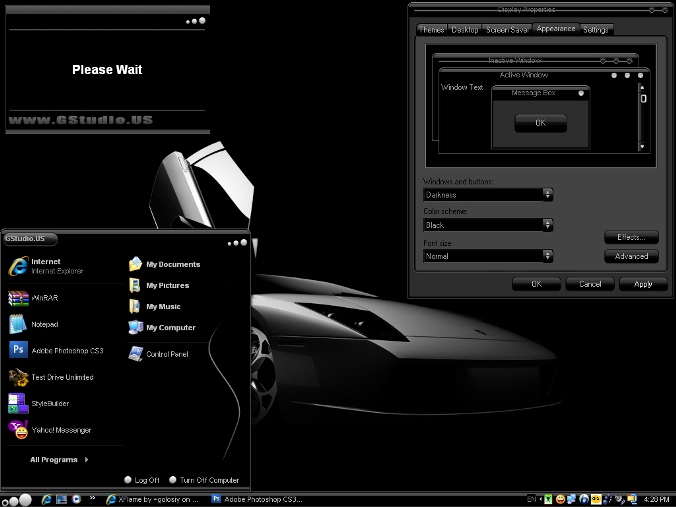
Task: Open Internet Explorer from the Start menu
Action: point(46,266)
